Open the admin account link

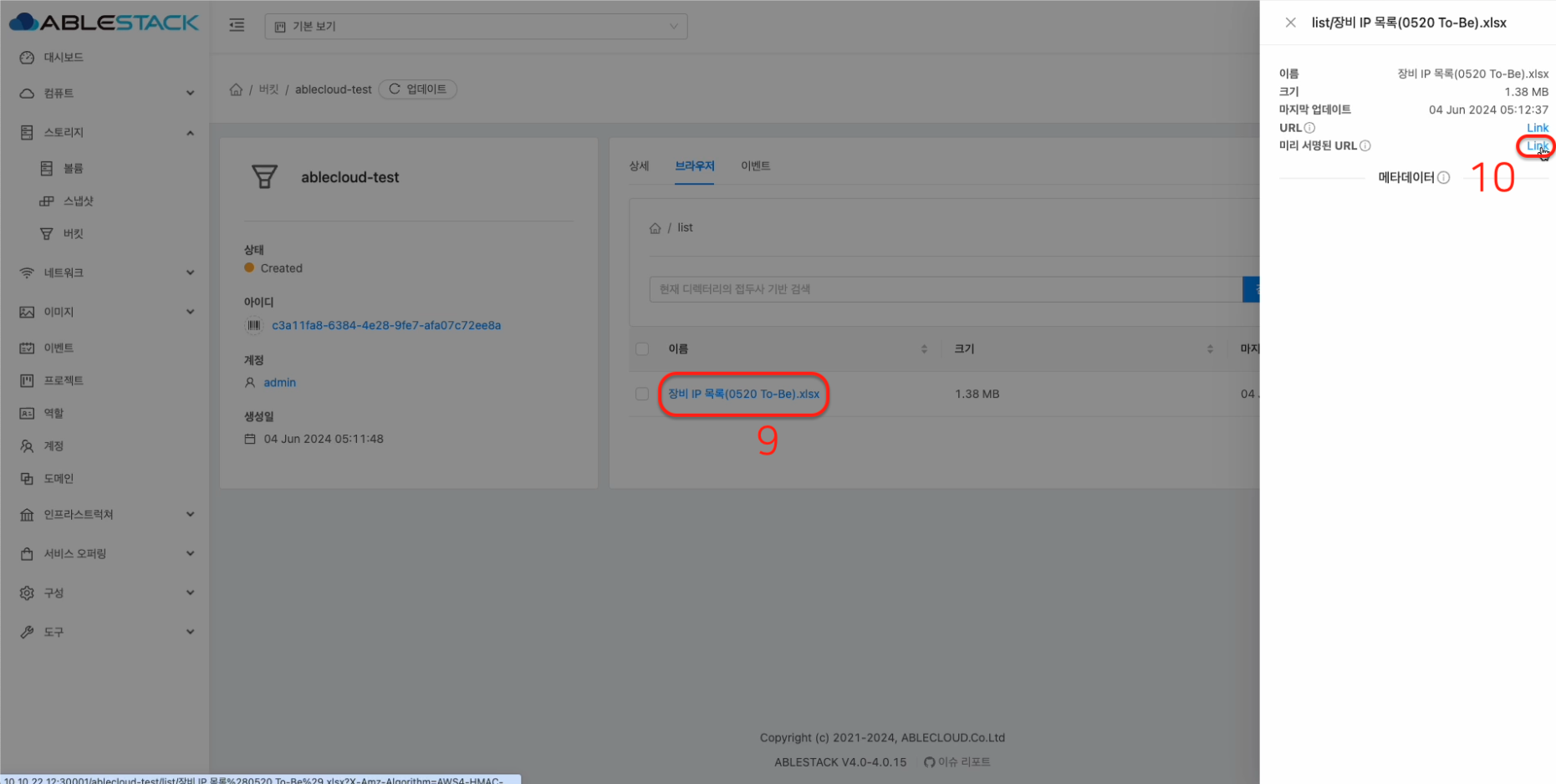(x=279, y=383)
